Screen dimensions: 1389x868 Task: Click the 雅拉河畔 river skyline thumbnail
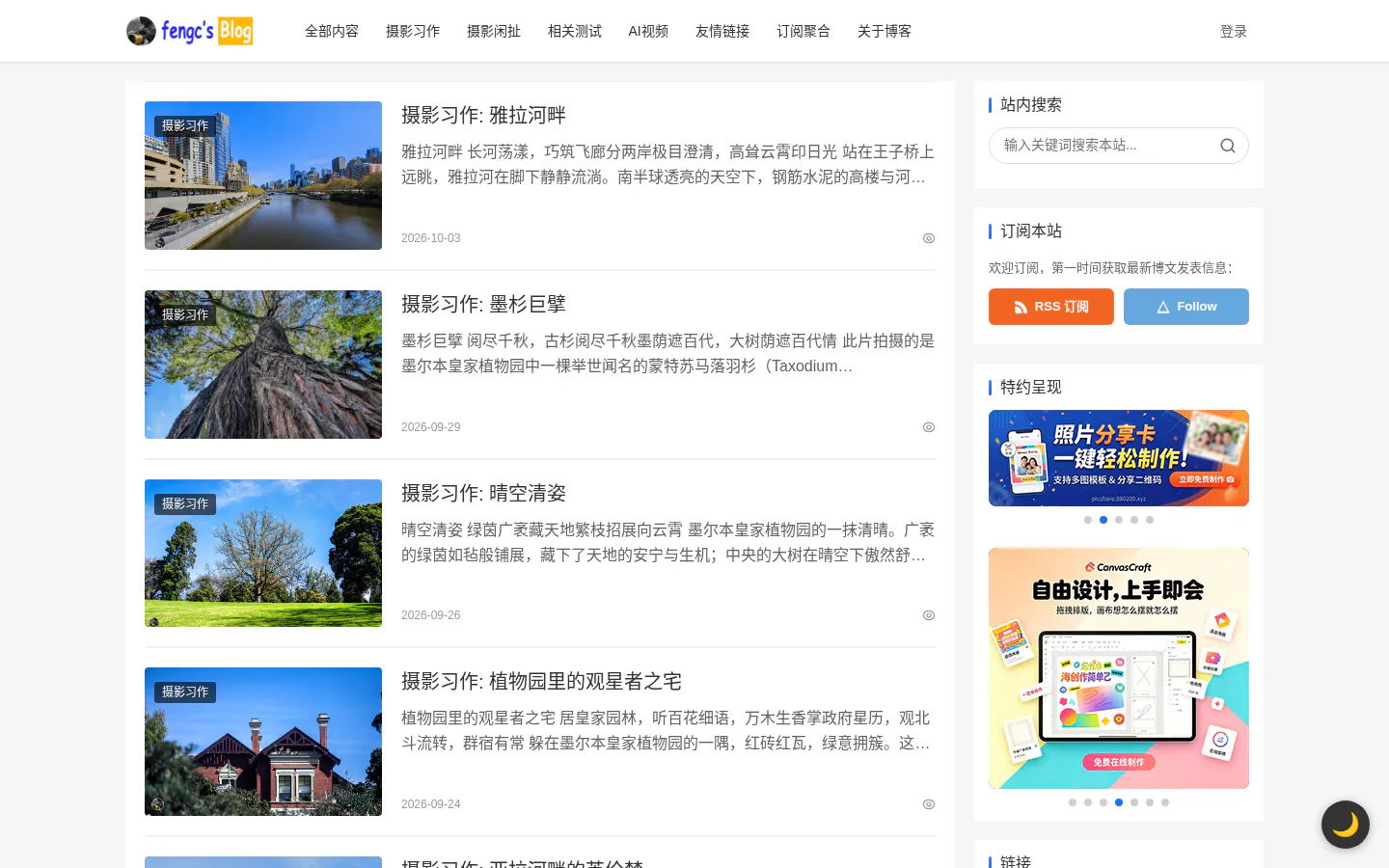(x=263, y=176)
